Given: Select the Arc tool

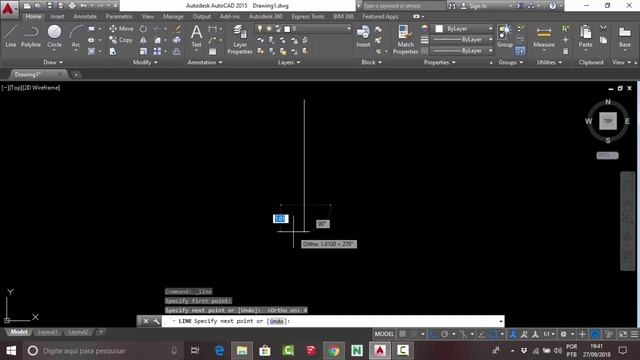Looking at the screenshot, I should click(76, 36).
